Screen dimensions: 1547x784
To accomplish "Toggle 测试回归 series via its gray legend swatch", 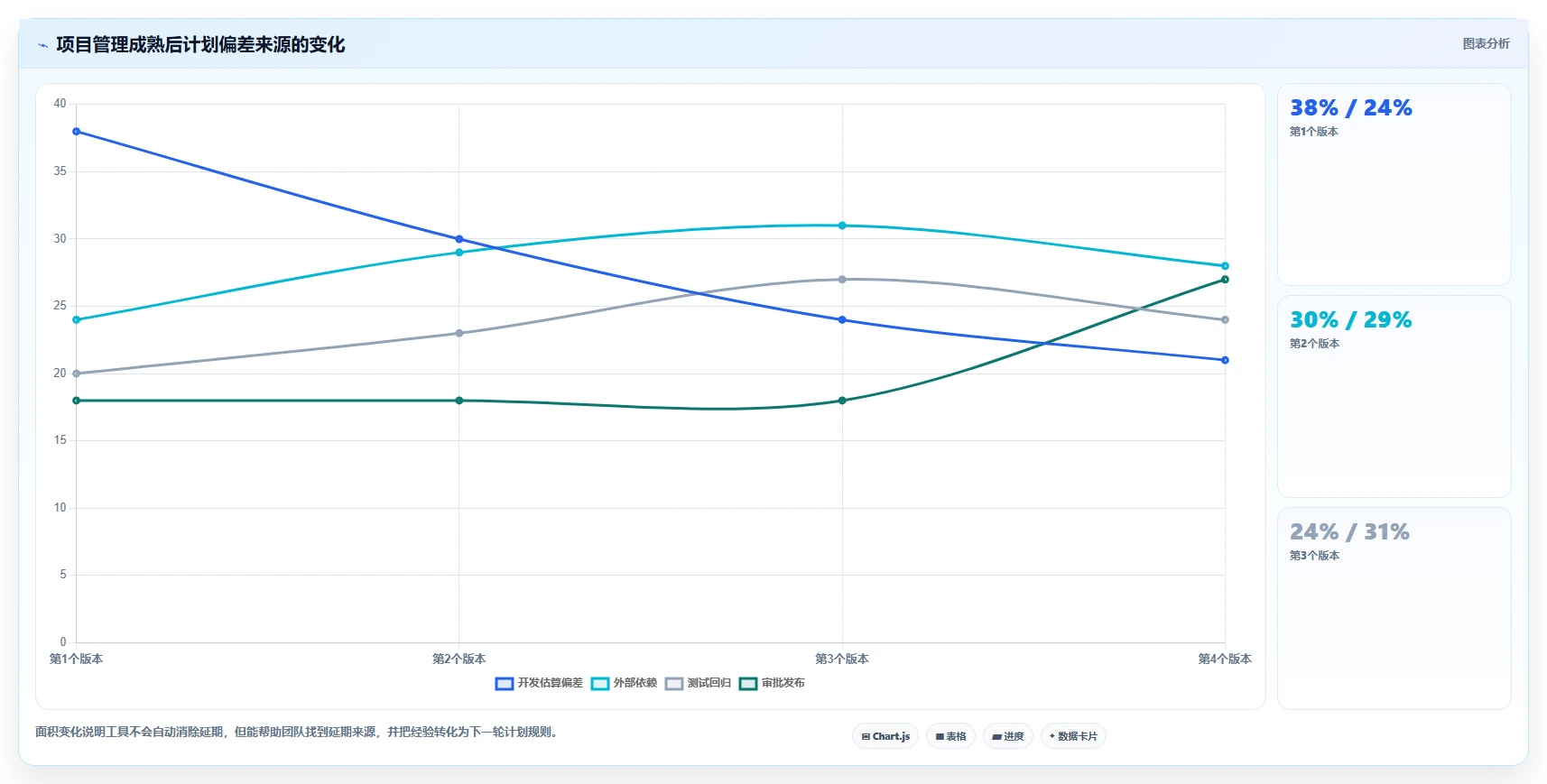I will [x=674, y=684].
